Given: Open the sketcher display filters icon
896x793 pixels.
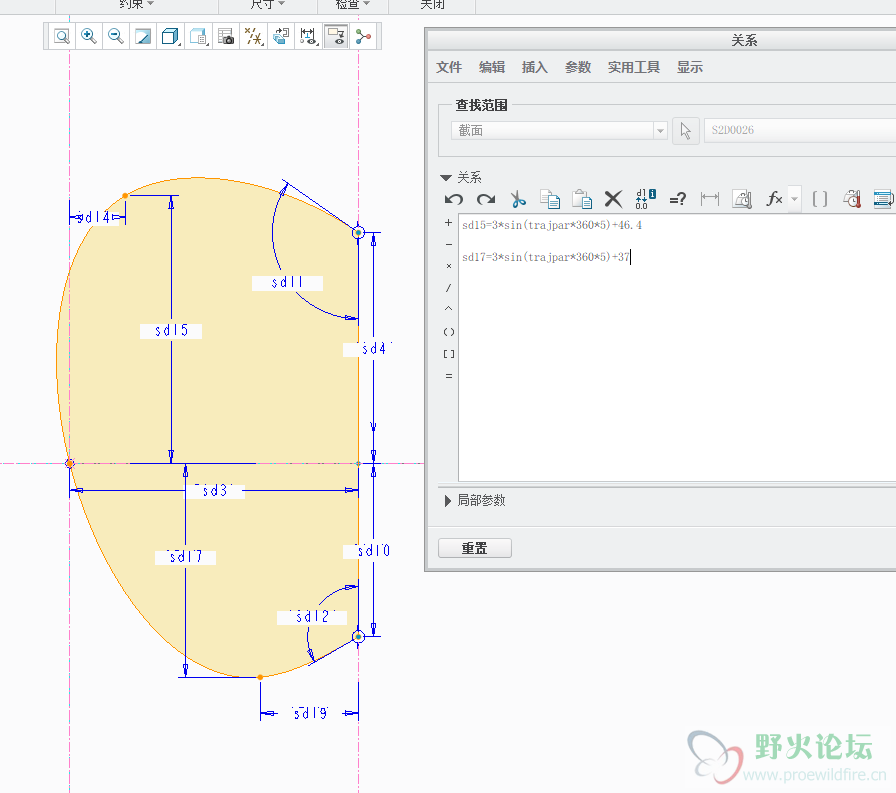Looking at the screenshot, I should point(309,37).
